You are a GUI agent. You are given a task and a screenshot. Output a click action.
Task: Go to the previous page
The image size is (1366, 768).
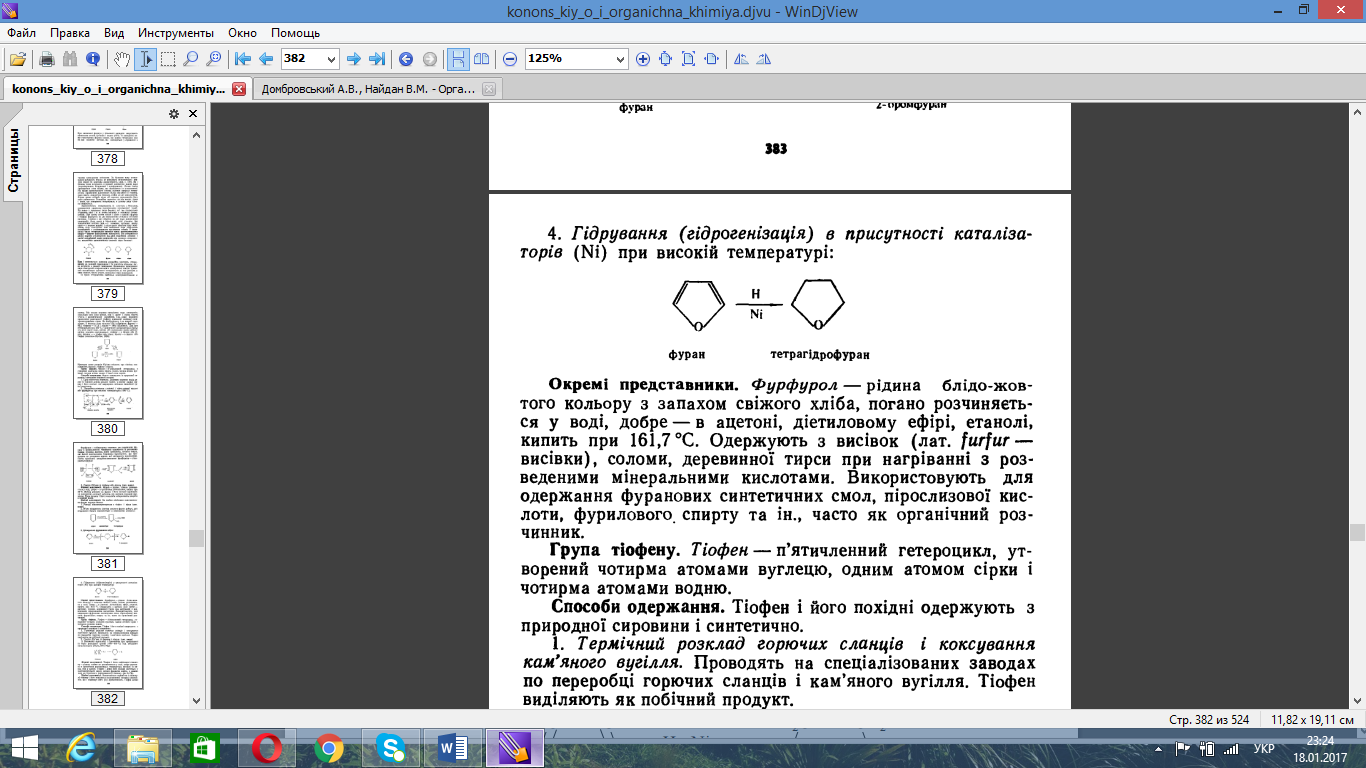coord(266,59)
